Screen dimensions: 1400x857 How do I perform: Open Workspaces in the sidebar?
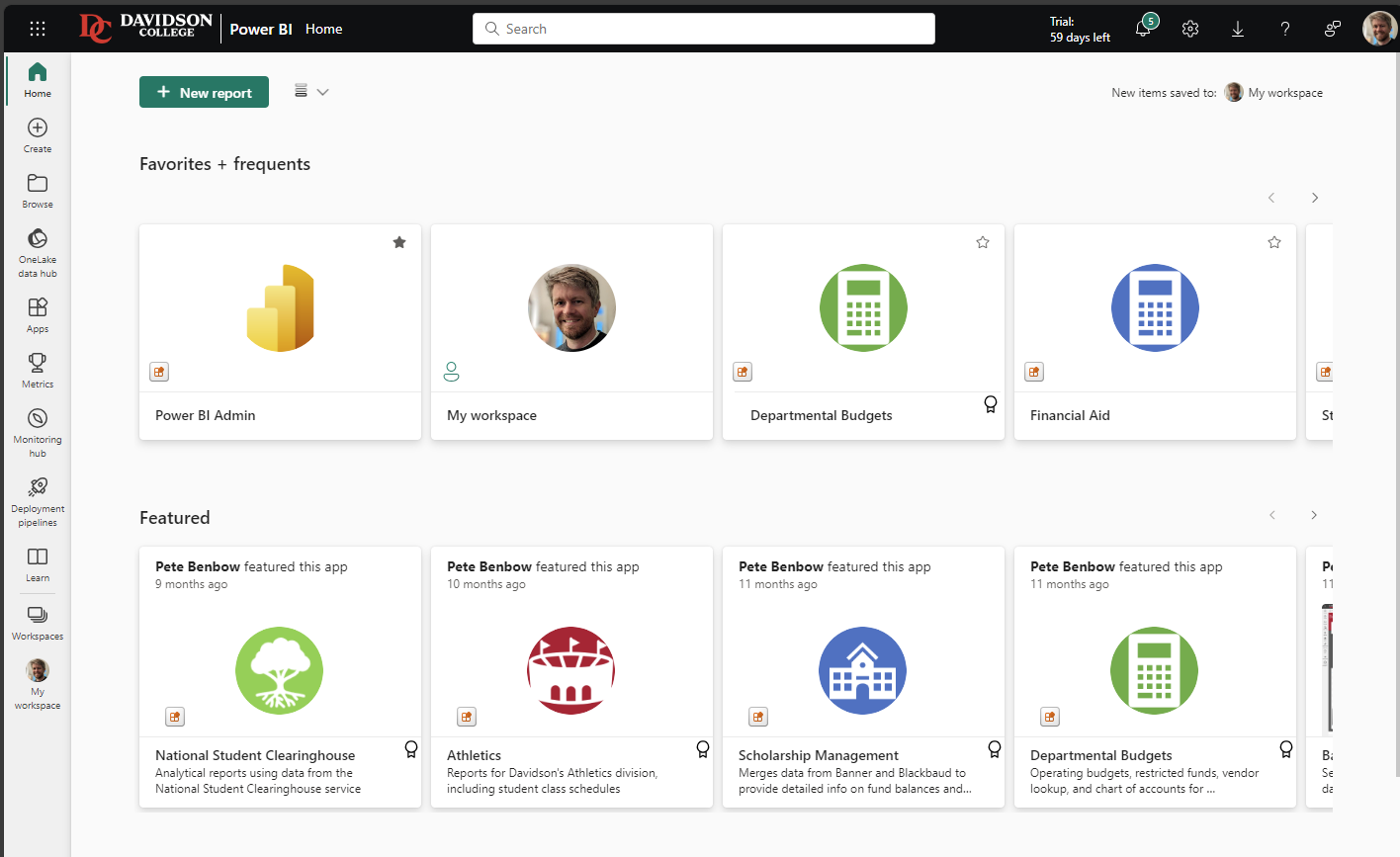(x=38, y=622)
